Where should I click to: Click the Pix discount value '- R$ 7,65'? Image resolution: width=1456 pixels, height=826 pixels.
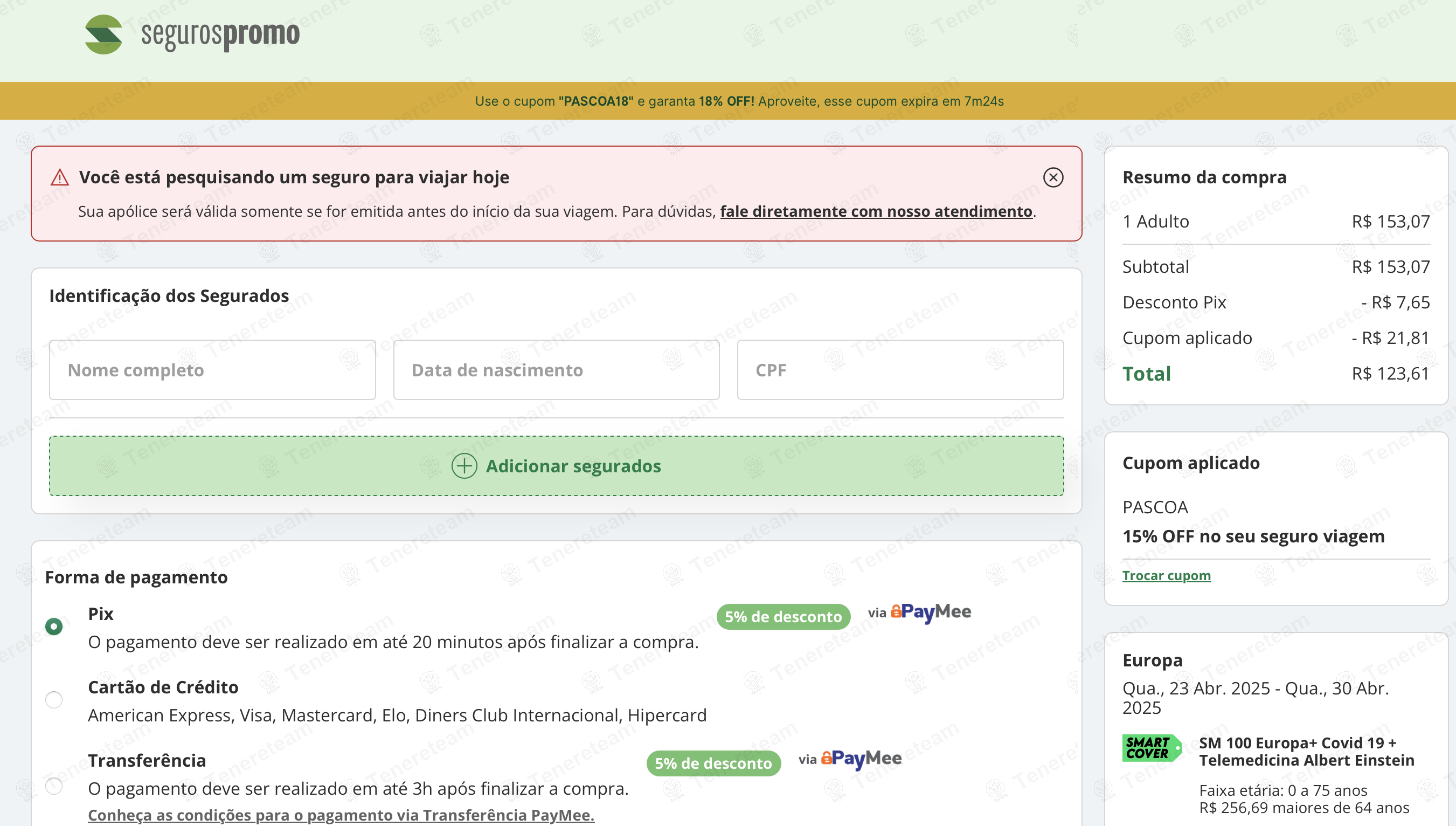tap(1395, 302)
